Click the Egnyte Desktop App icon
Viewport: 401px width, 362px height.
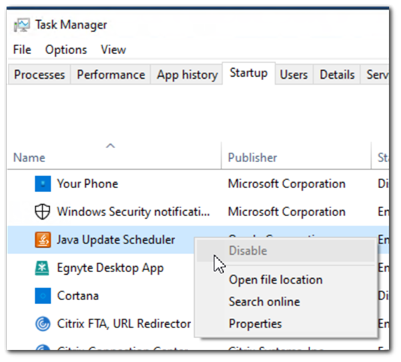tap(43, 268)
